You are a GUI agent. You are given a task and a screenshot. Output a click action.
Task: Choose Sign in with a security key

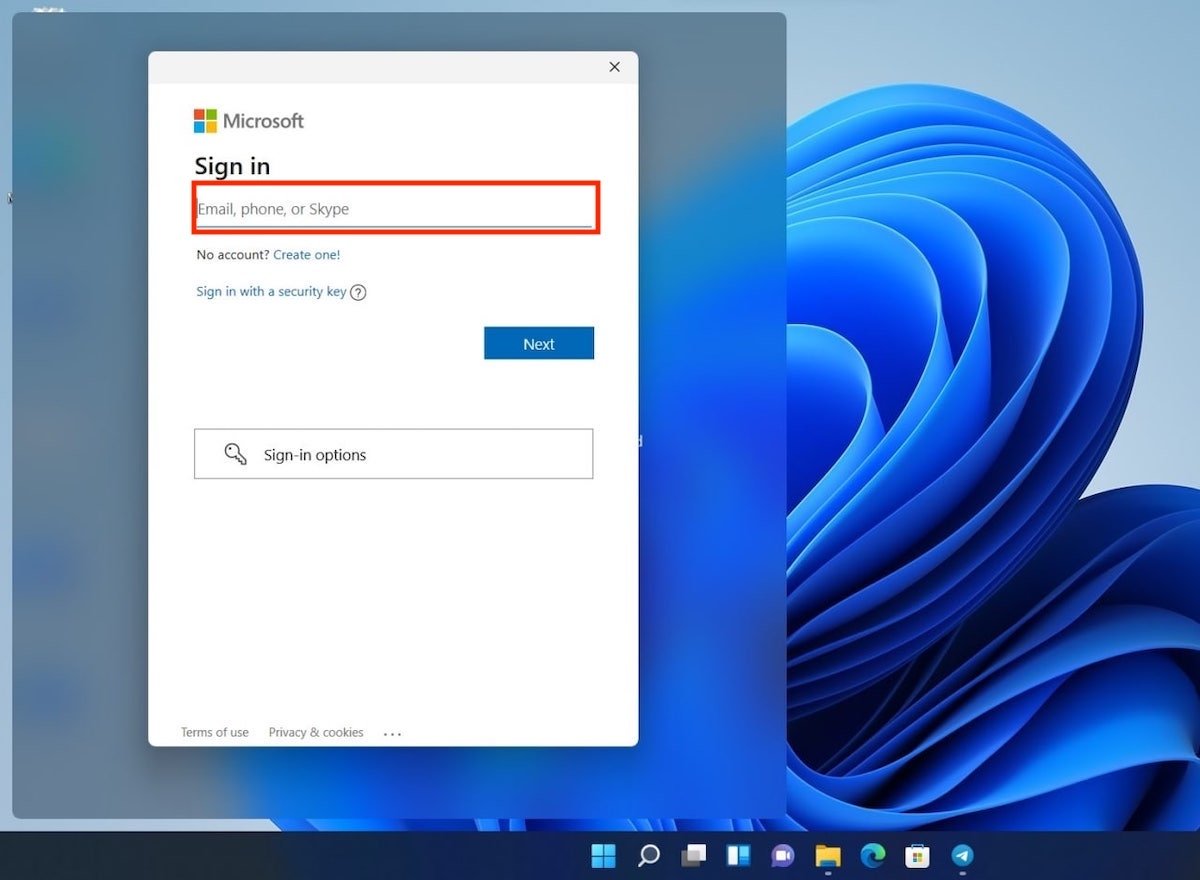pos(271,292)
